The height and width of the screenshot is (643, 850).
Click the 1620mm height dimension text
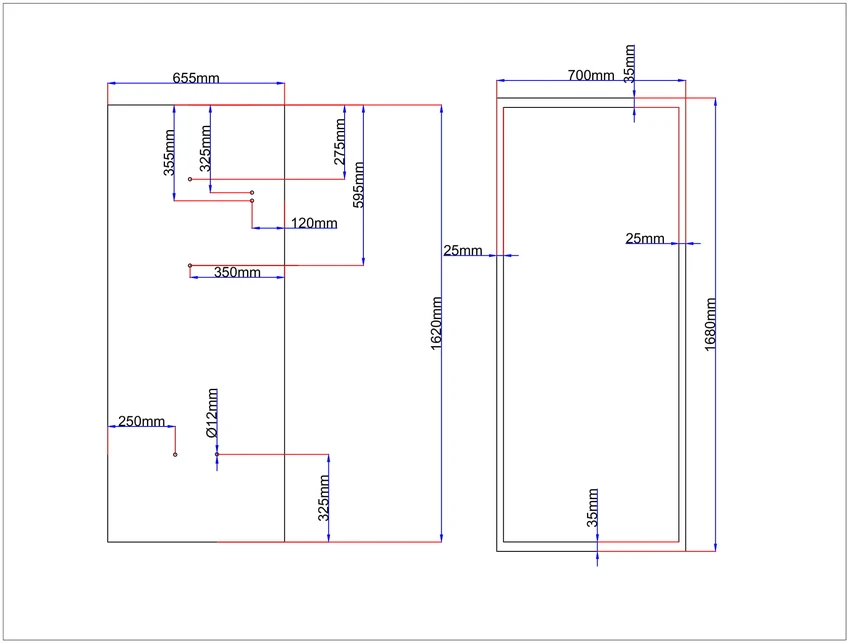(436, 324)
